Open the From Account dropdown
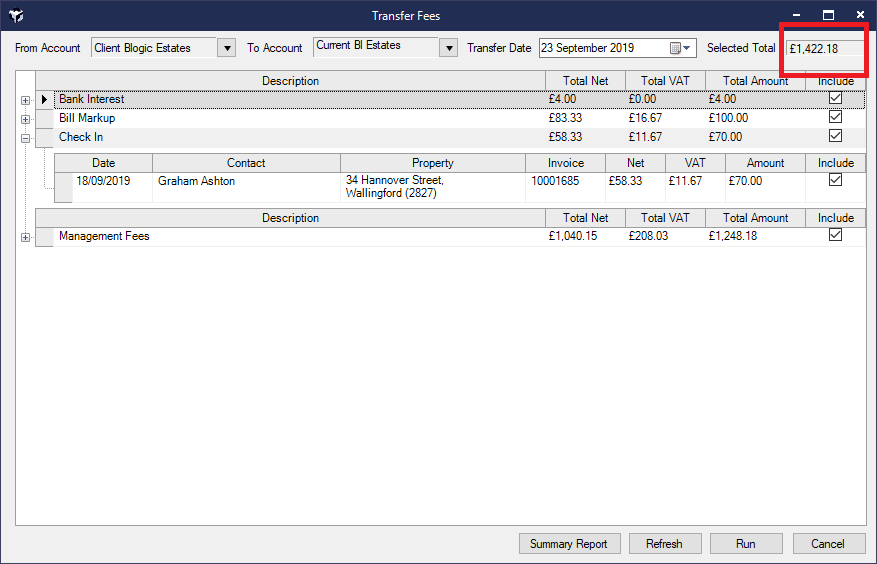This screenshot has width=877, height=564. click(x=227, y=48)
